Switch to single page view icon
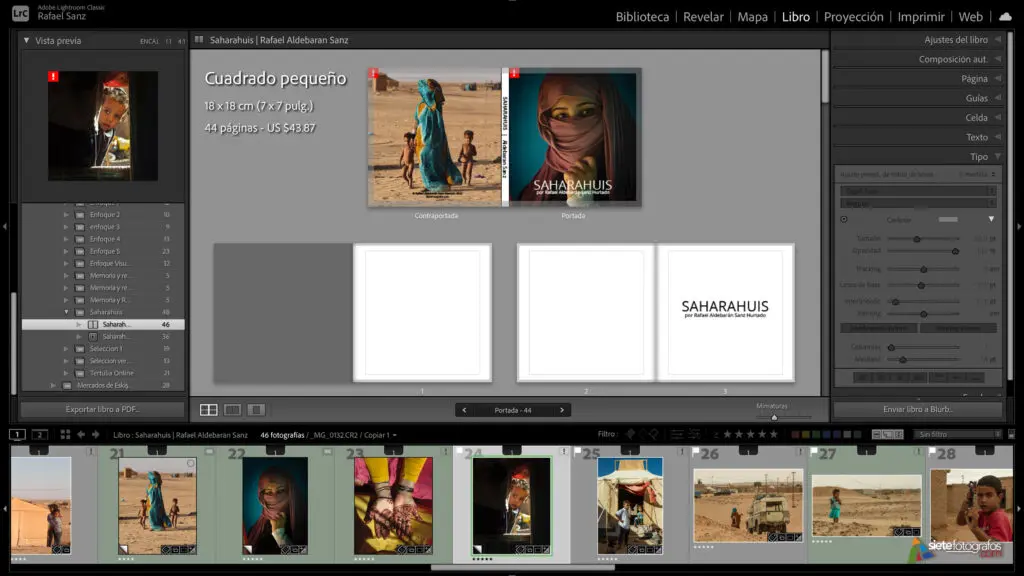This screenshot has width=1024, height=576. point(256,410)
